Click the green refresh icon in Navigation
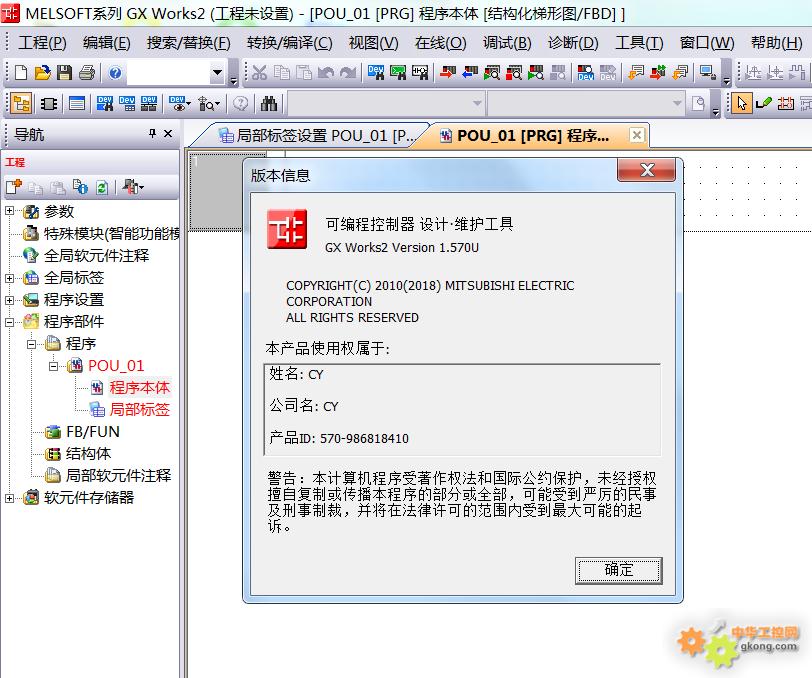 coord(102,187)
